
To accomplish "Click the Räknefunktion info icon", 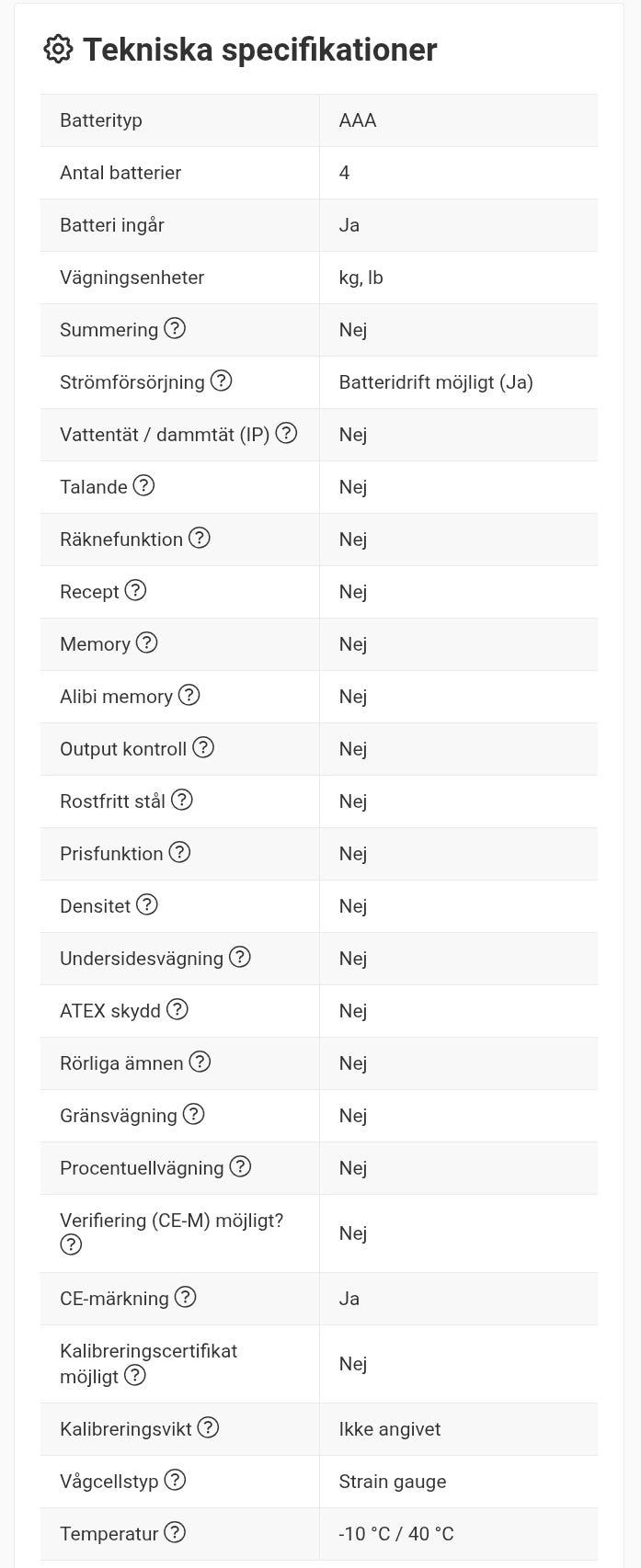I will pyautogui.click(x=200, y=538).
